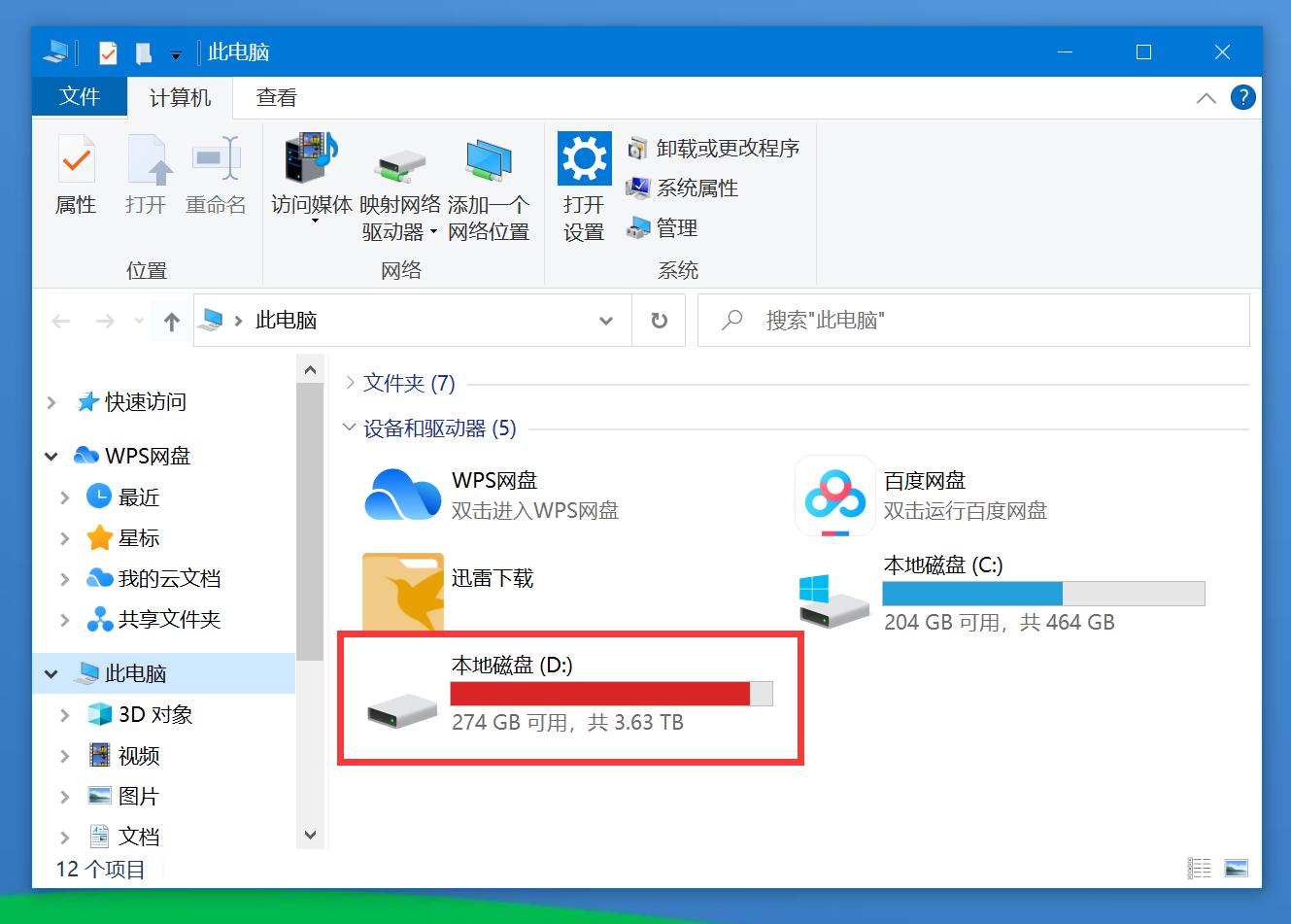Open the address bar history dropdown

606,320
